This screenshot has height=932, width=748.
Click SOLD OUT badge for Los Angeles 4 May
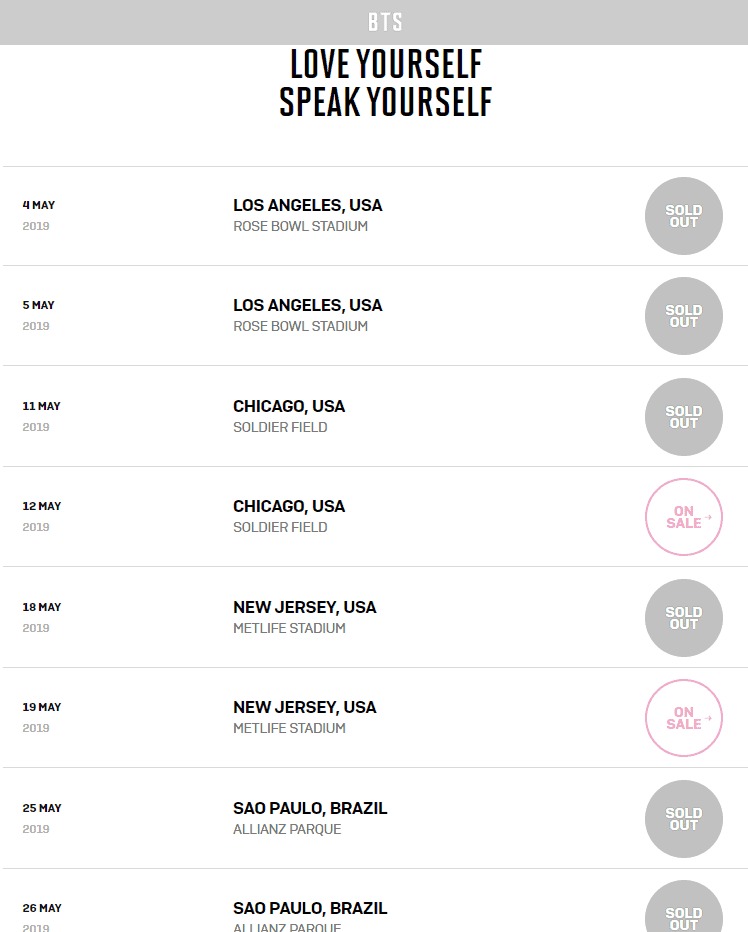684,216
